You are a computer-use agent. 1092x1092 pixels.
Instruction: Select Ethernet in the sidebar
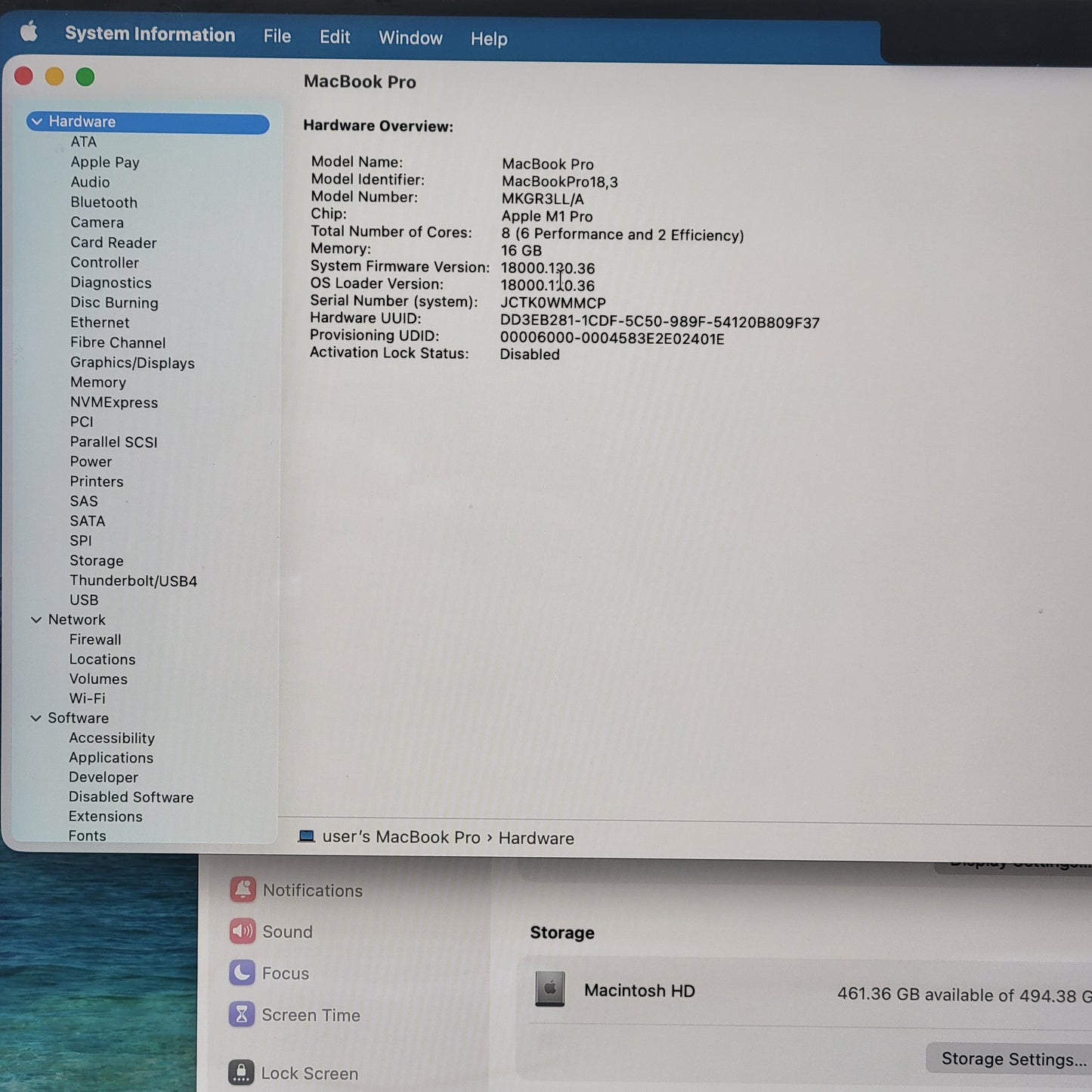click(100, 323)
